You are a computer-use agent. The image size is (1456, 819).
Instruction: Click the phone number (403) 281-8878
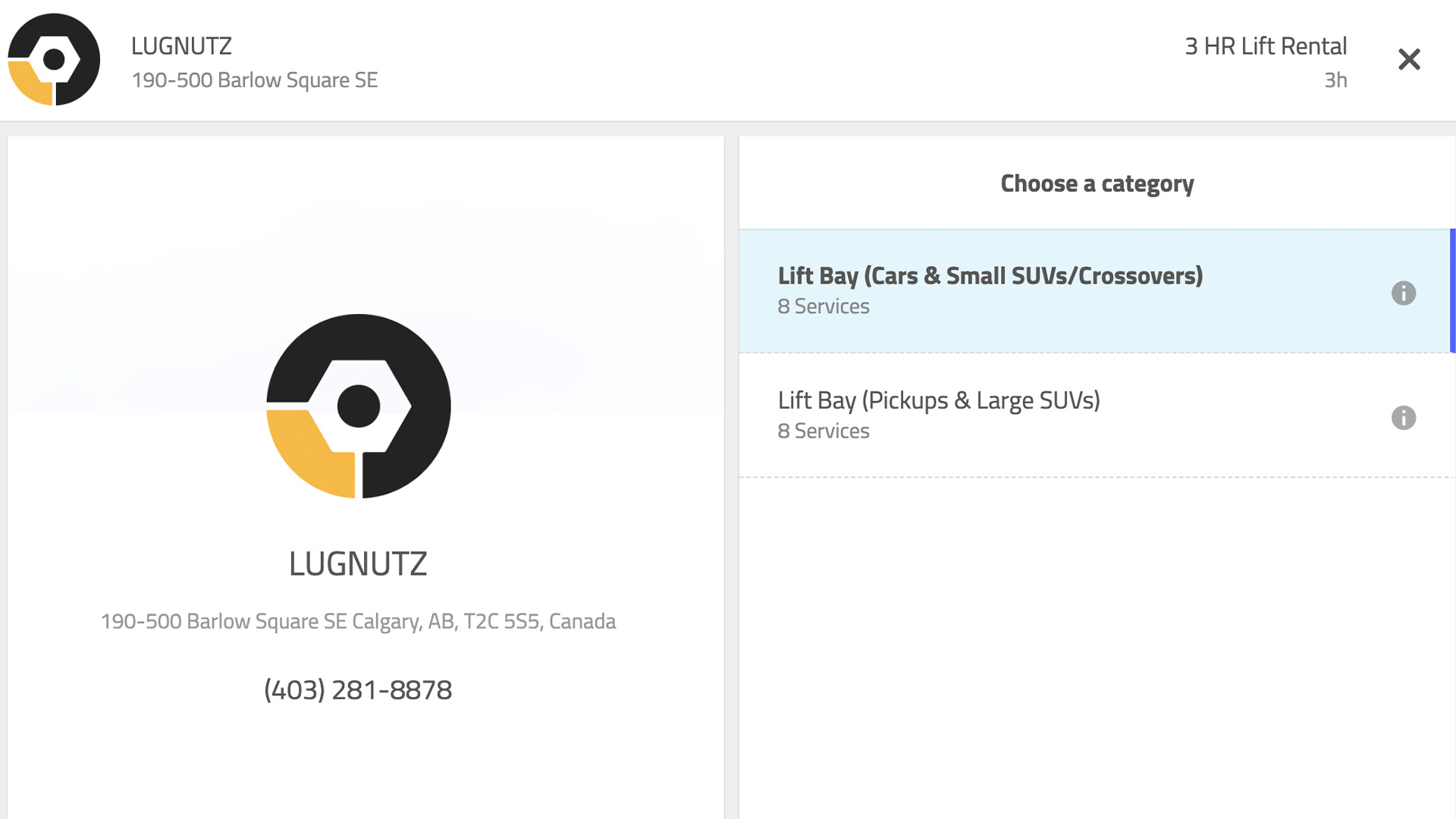point(358,690)
